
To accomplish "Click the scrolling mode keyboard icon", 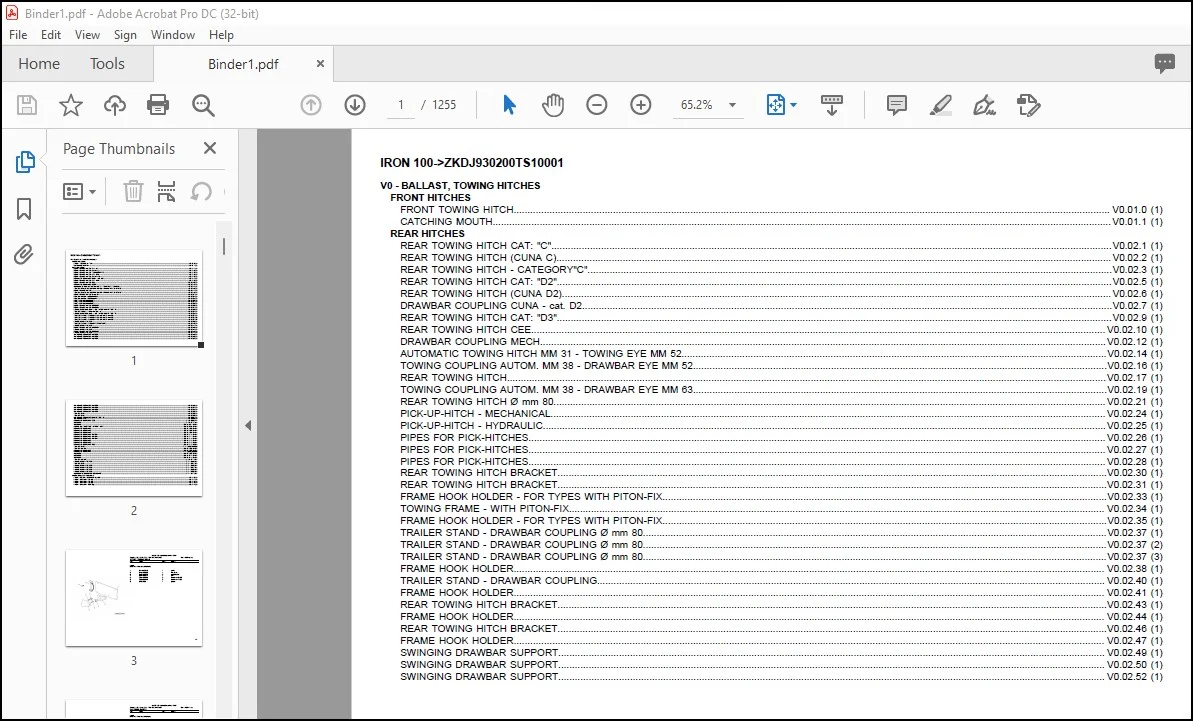I will click(x=832, y=105).
